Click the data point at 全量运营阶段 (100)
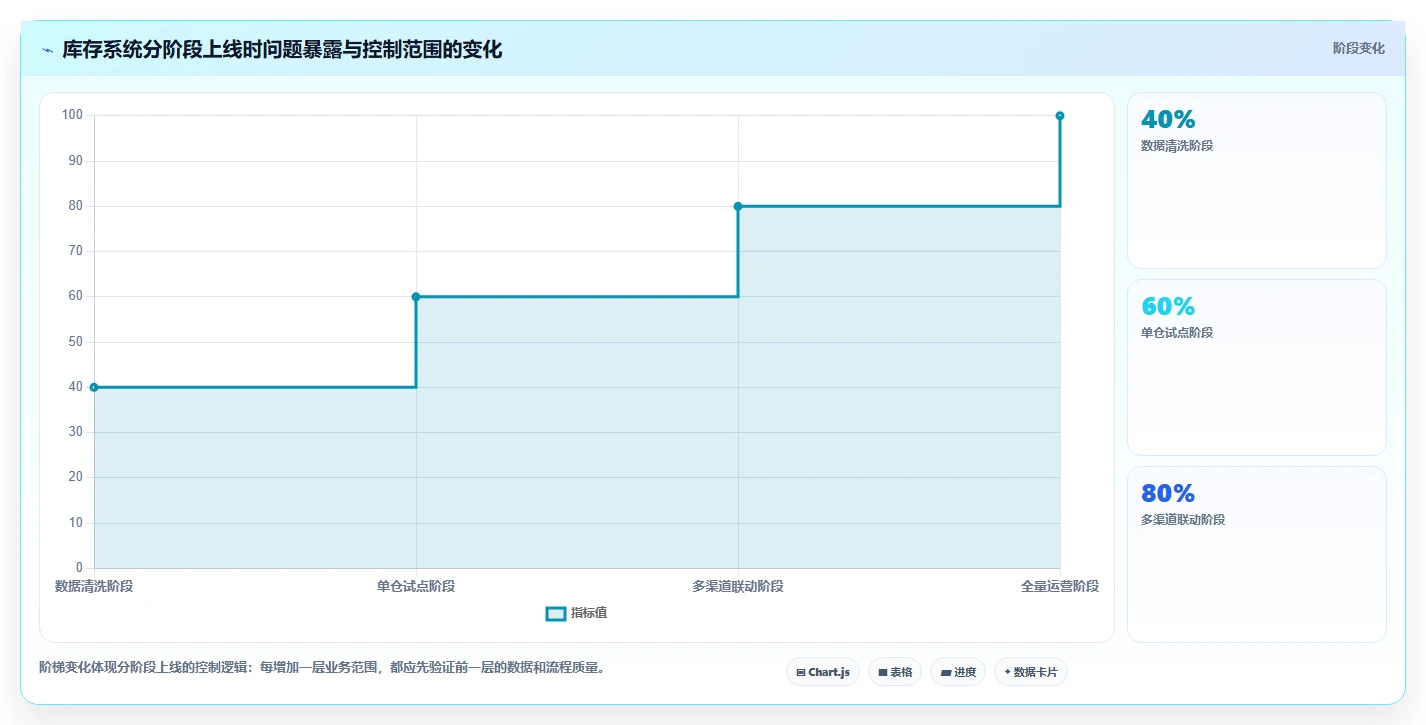This screenshot has height=725, width=1426. pos(1060,116)
